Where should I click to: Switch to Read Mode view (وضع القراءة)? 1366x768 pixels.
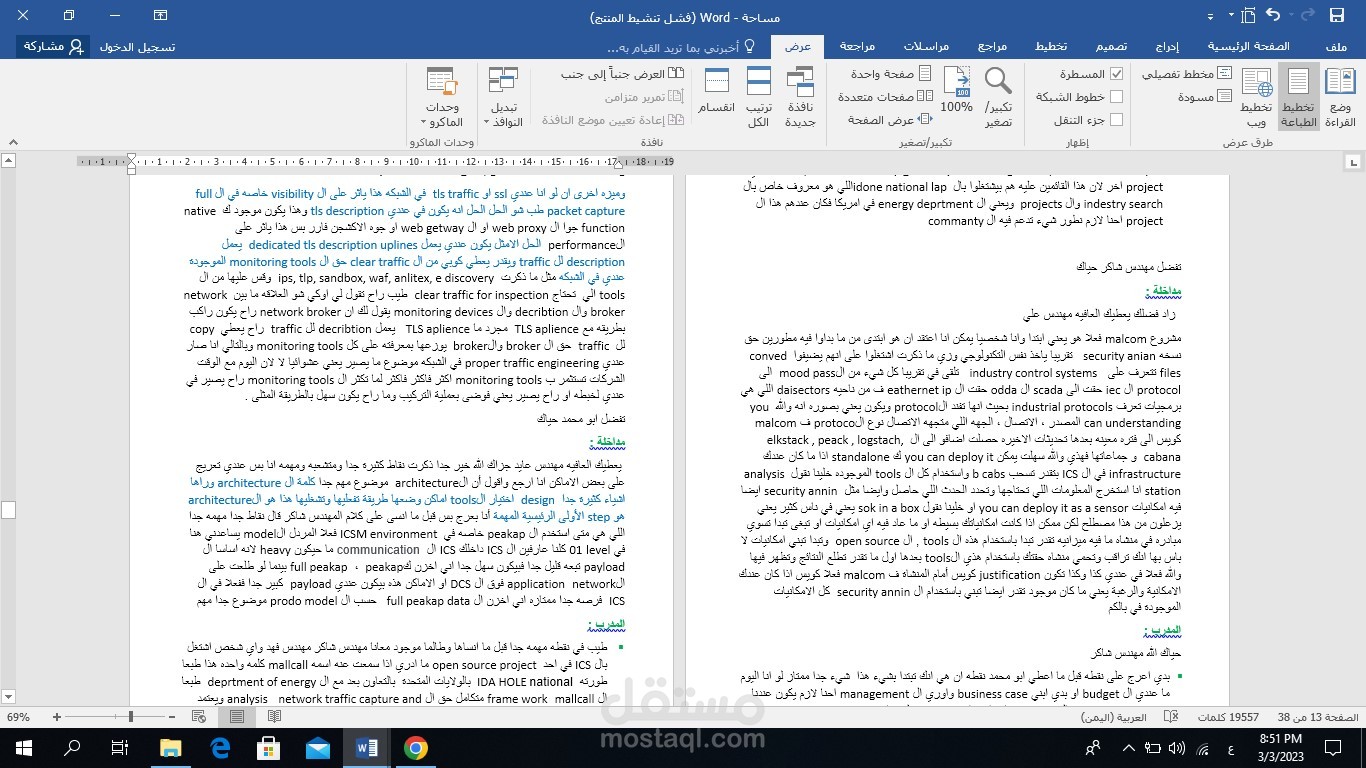1340,97
